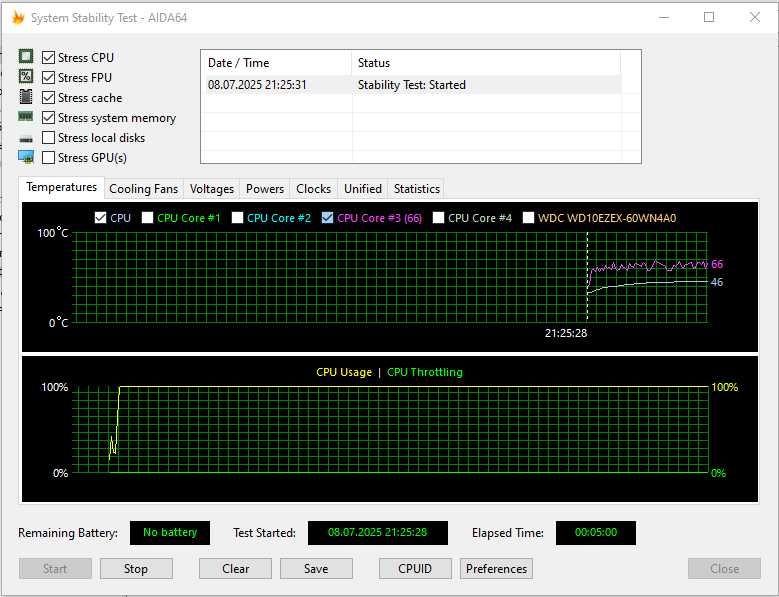Click the Save button
This screenshot has height=597, width=779.
tap(316, 569)
